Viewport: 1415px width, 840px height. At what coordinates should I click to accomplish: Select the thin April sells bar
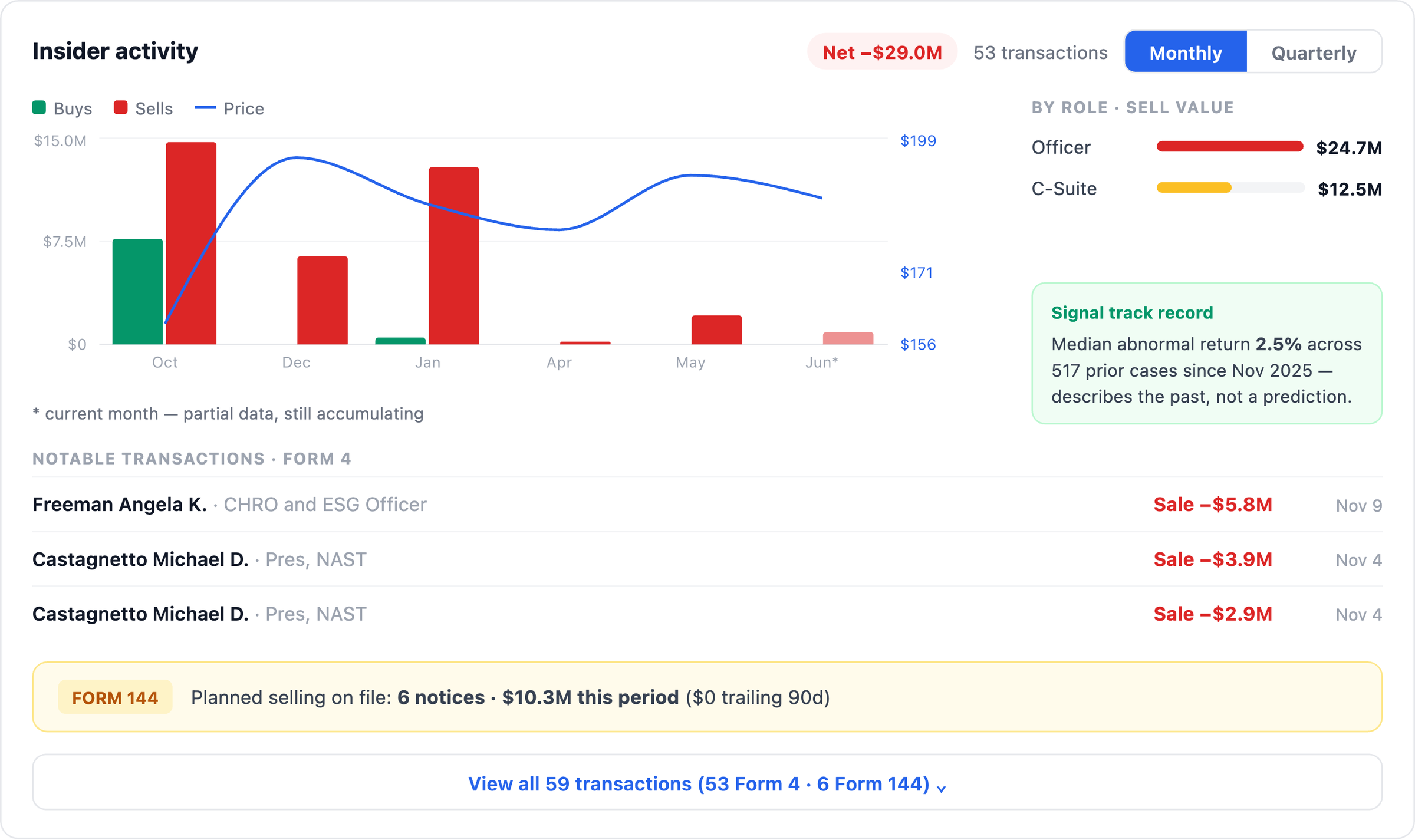[585, 342]
